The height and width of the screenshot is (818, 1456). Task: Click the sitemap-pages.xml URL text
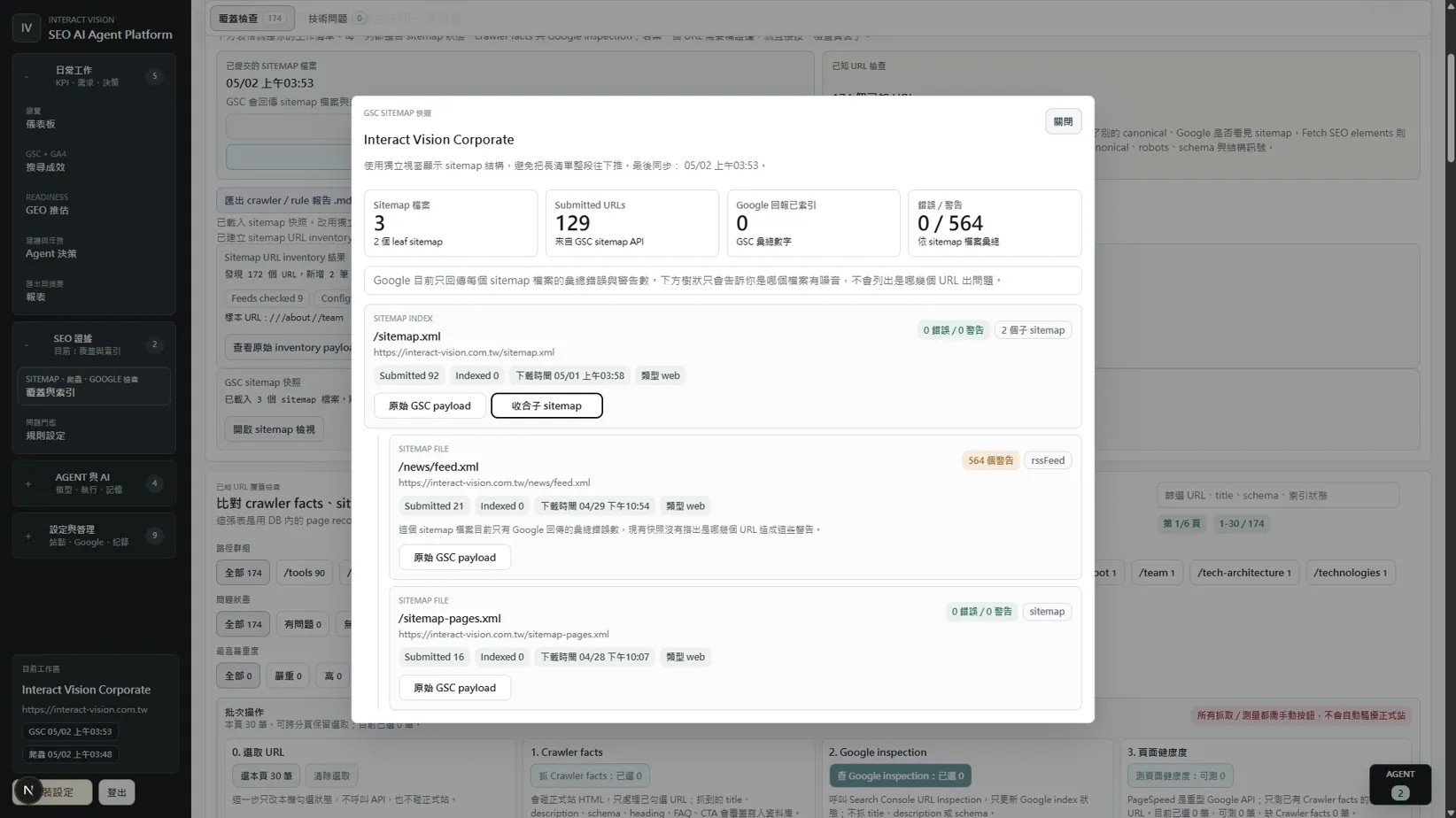click(503, 635)
